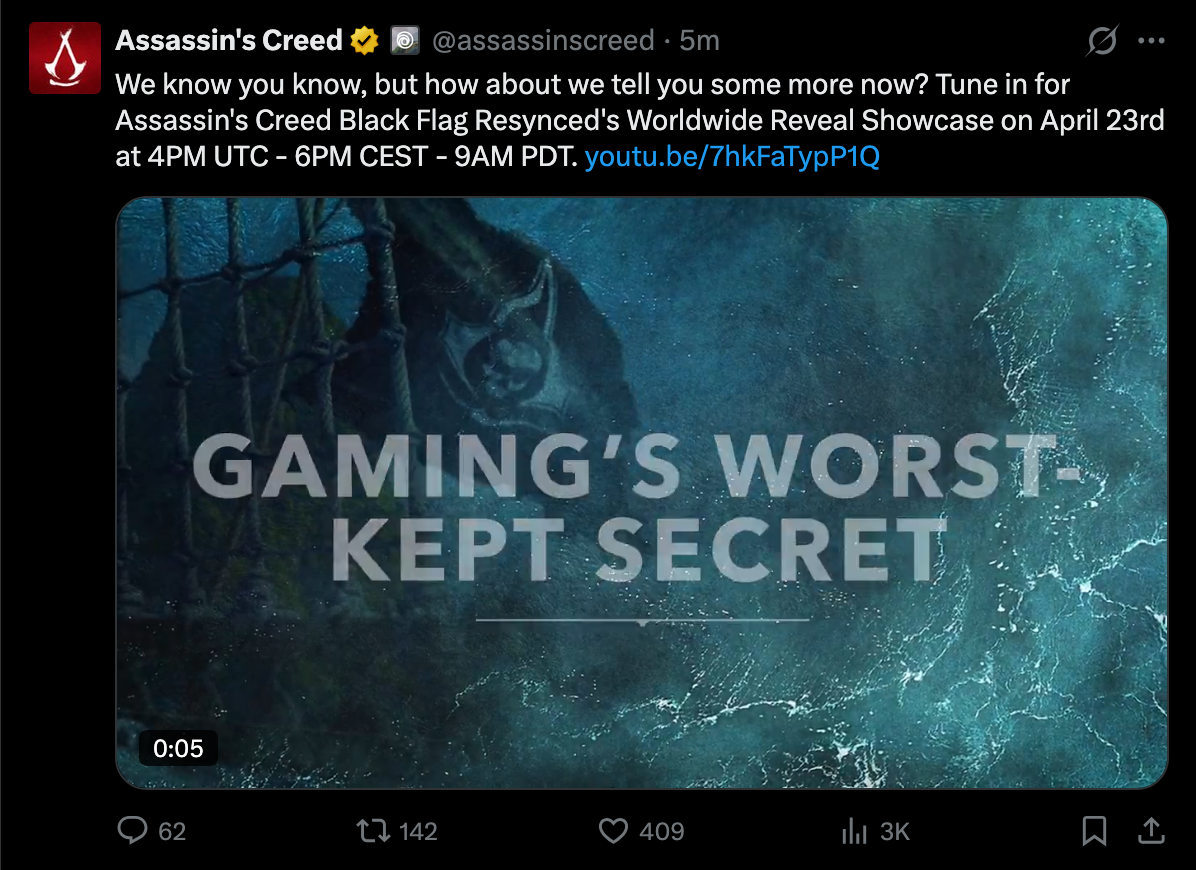Viewport: 1196px width, 870px height.
Task: Click the Ubisoft affiliate badge icon
Action: click(x=404, y=41)
